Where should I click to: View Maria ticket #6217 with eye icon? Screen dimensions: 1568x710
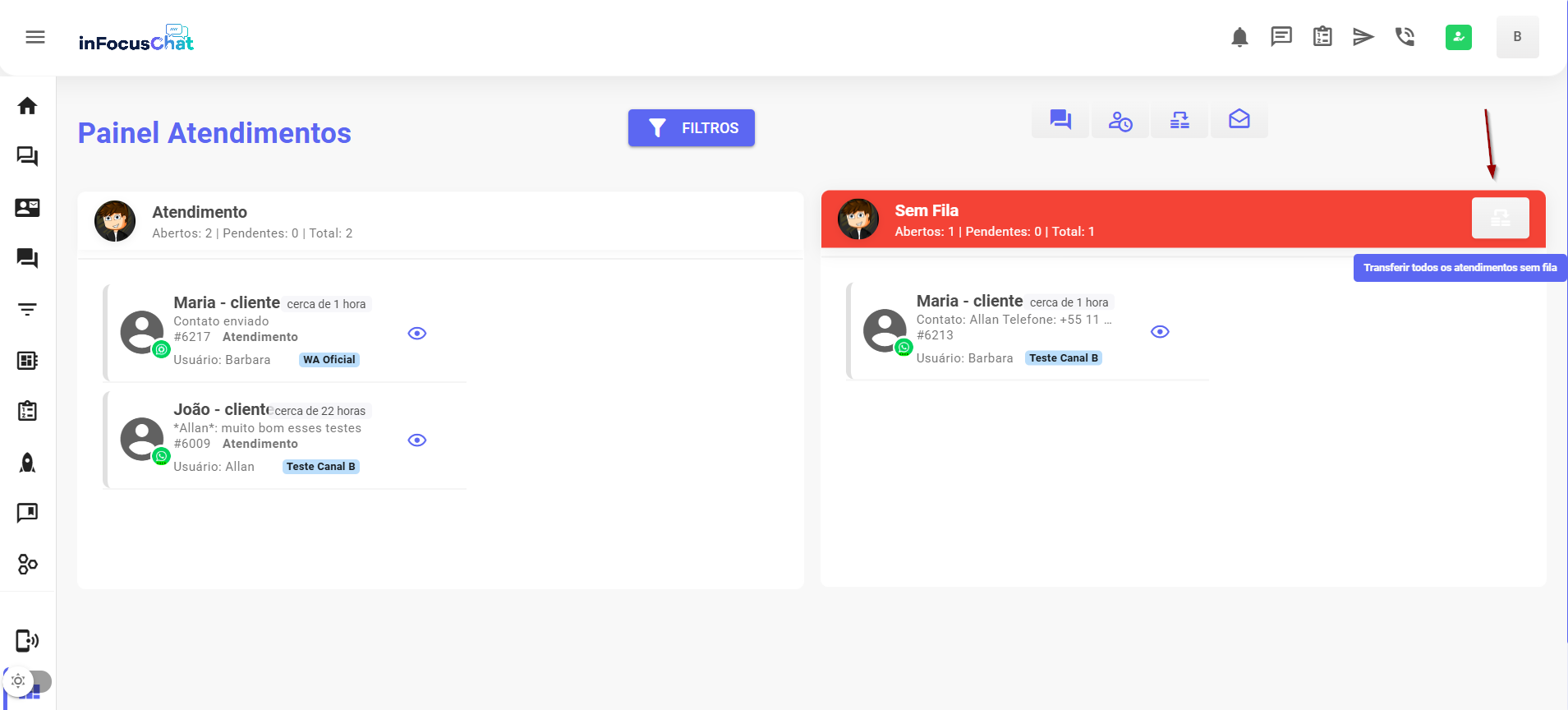417,334
